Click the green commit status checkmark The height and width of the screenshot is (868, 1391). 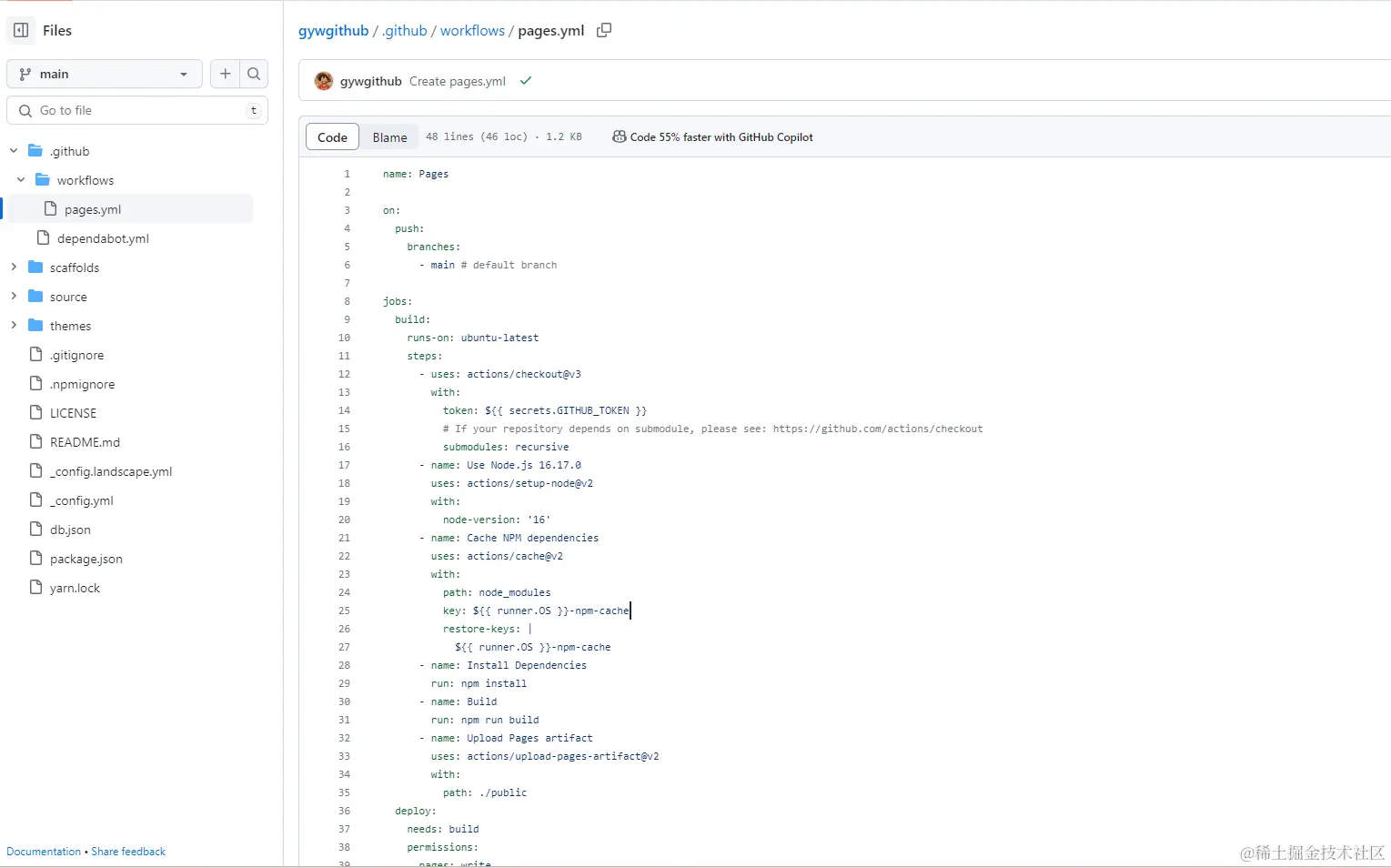(526, 81)
